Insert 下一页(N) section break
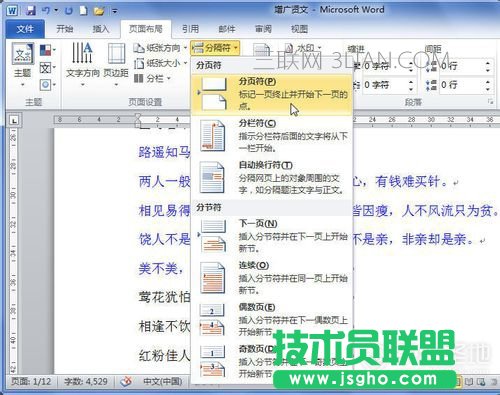The width and height of the screenshot is (500, 395). (x=272, y=236)
